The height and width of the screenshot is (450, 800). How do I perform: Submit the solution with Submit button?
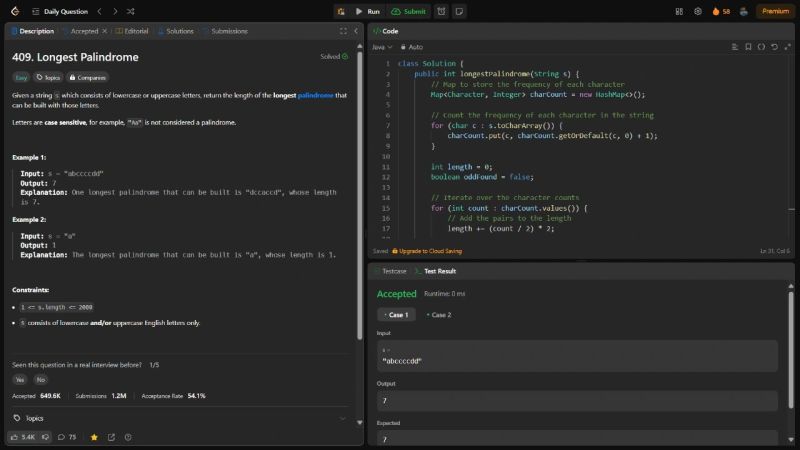pyautogui.click(x=410, y=11)
